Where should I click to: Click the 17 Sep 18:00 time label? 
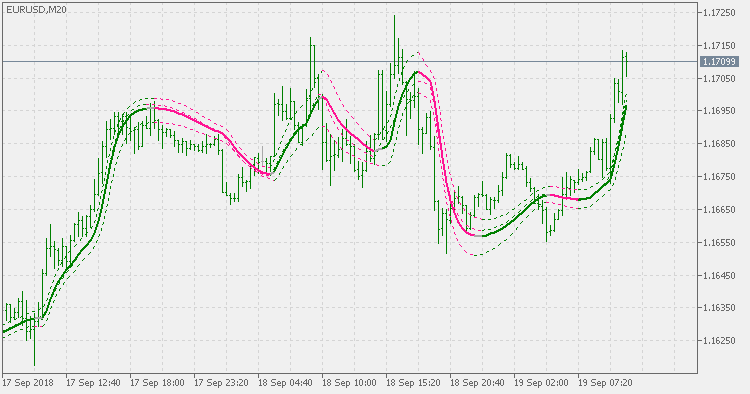click(157, 383)
